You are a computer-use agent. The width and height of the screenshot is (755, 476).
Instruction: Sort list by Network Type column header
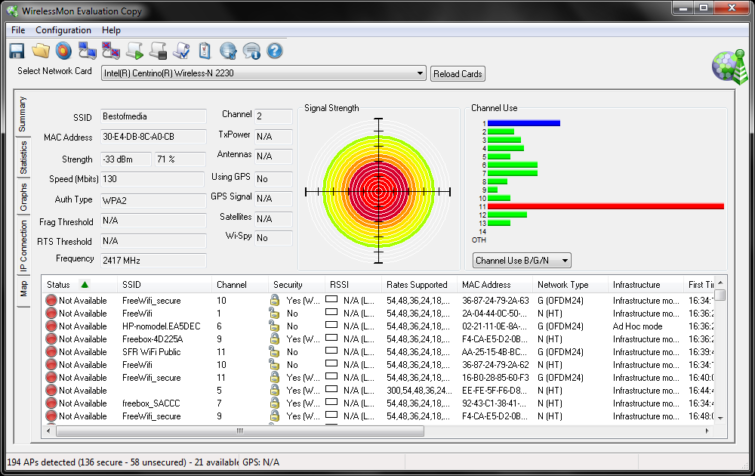[570, 284]
